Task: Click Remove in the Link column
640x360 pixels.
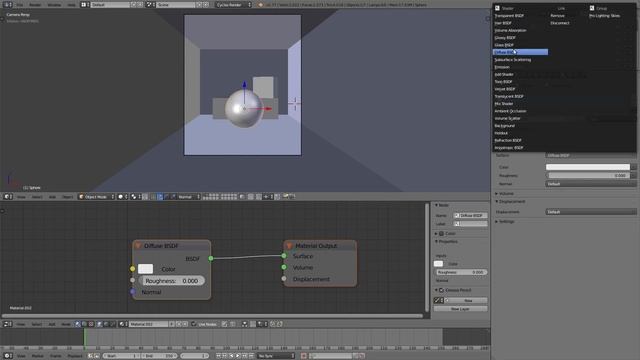Action: click(x=557, y=16)
